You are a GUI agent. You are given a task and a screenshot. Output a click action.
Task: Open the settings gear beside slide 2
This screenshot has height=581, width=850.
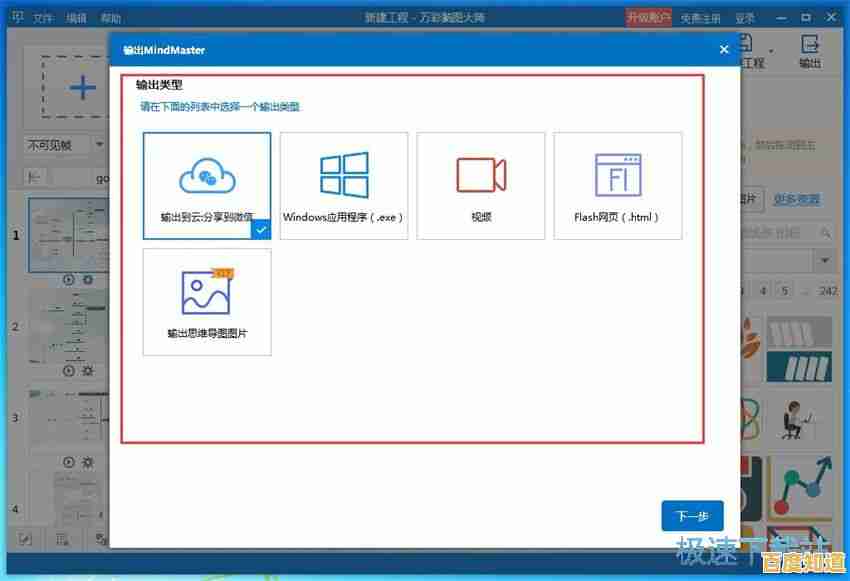[x=88, y=370]
